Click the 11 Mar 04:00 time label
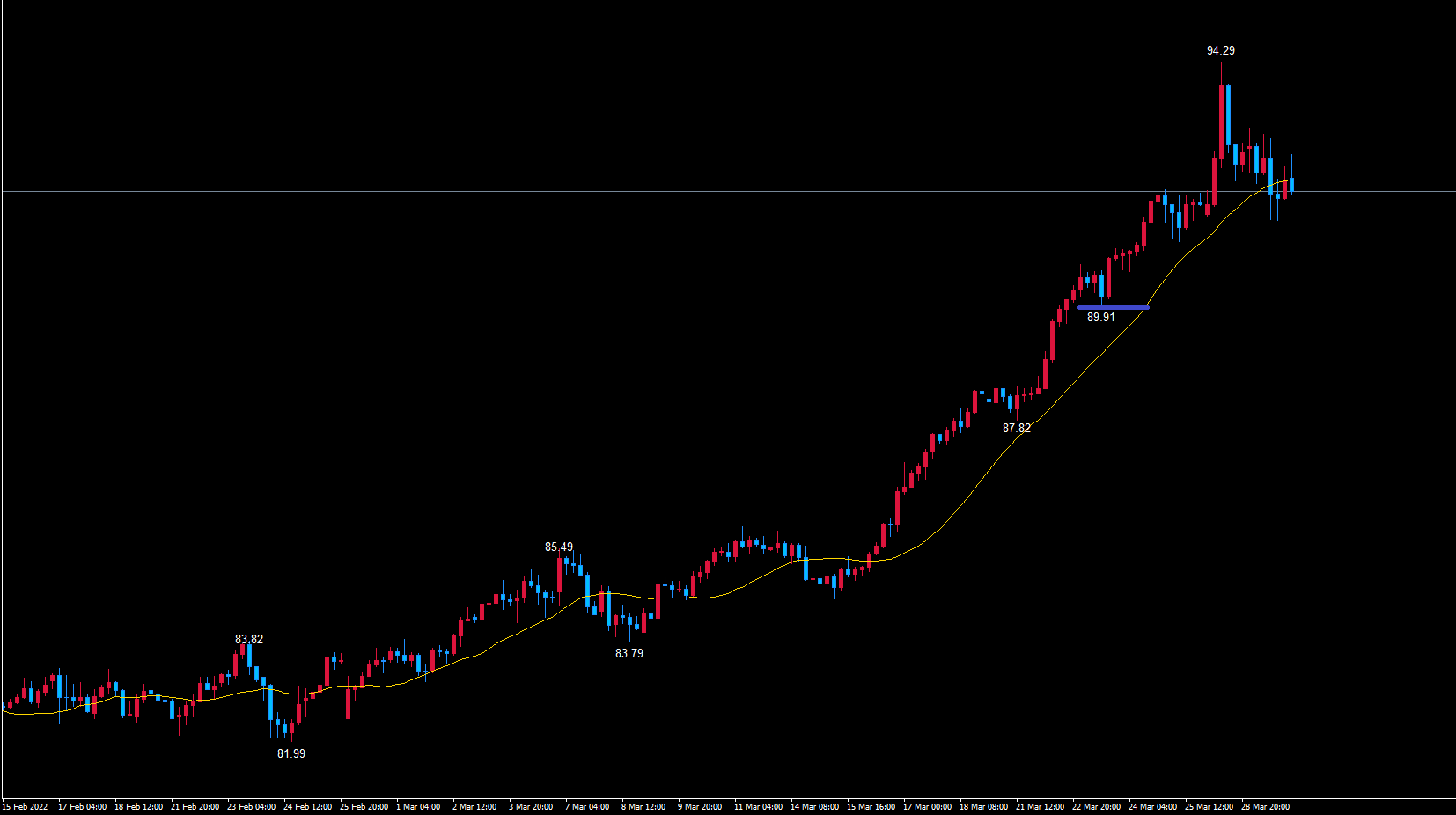Screen dimensions: 1456x815 point(758,807)
